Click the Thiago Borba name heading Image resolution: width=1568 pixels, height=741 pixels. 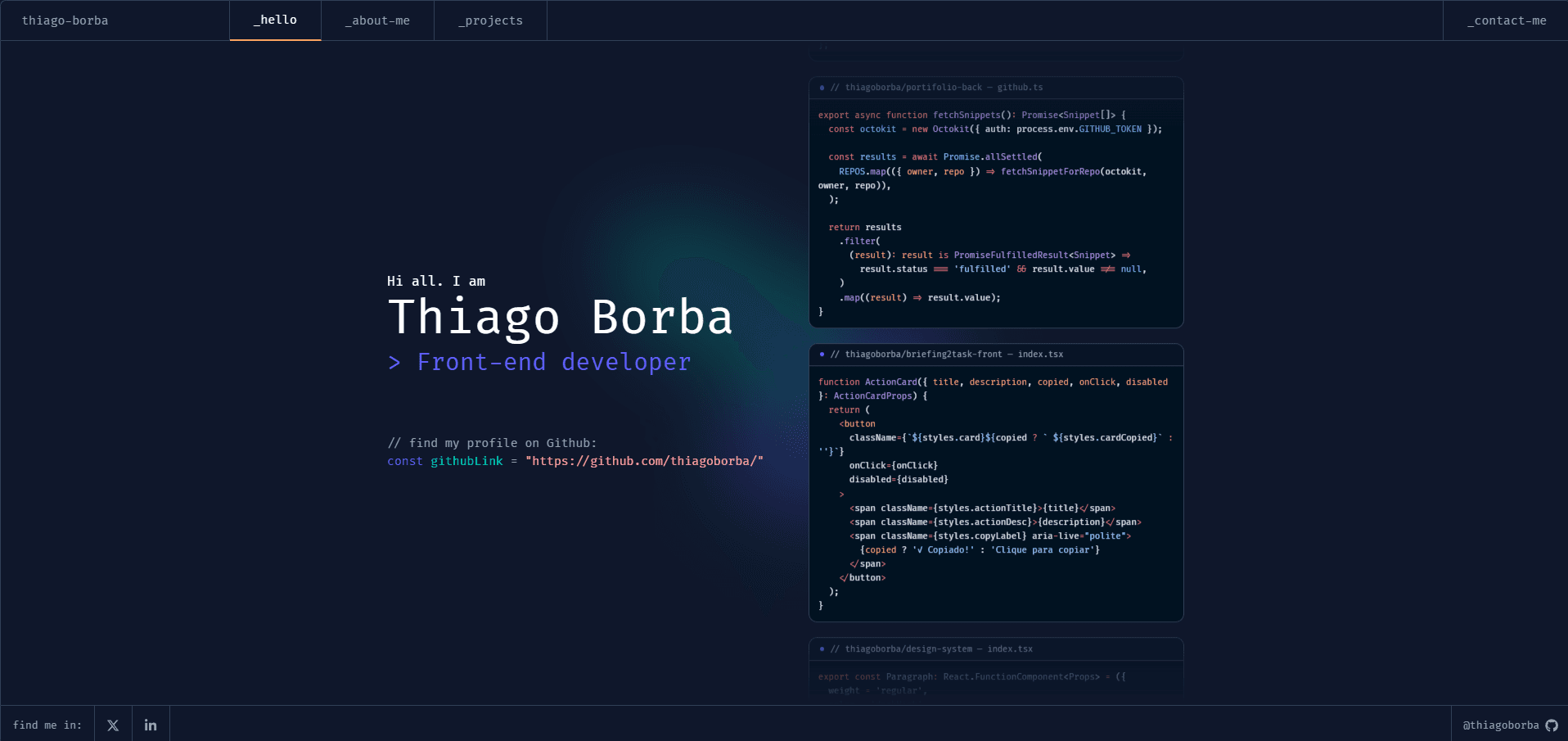click(x=560, y=318)
